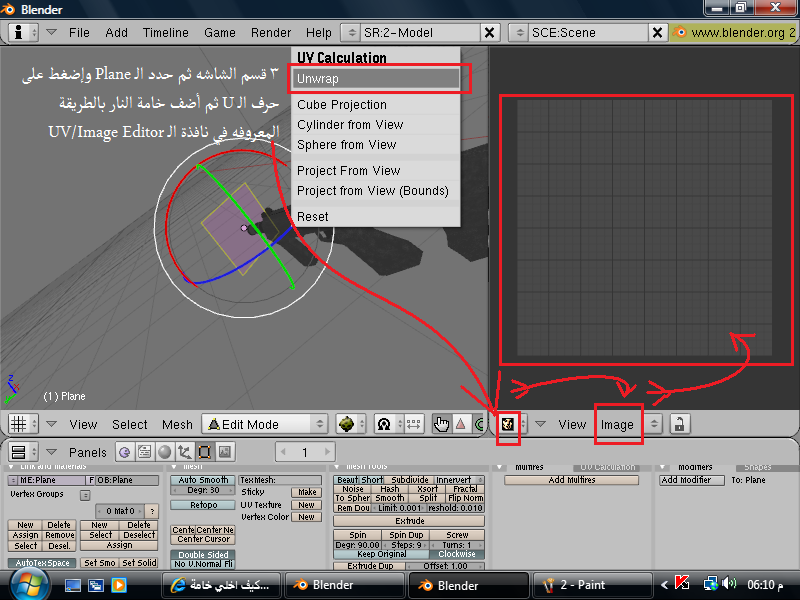Choose Unwrap from UV Calculation menu
800x600 pixels.
(375, 79)
